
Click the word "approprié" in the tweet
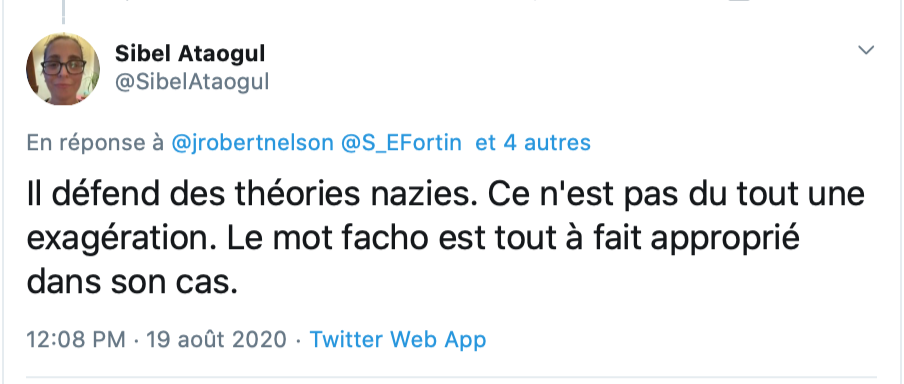coord(725,239)
